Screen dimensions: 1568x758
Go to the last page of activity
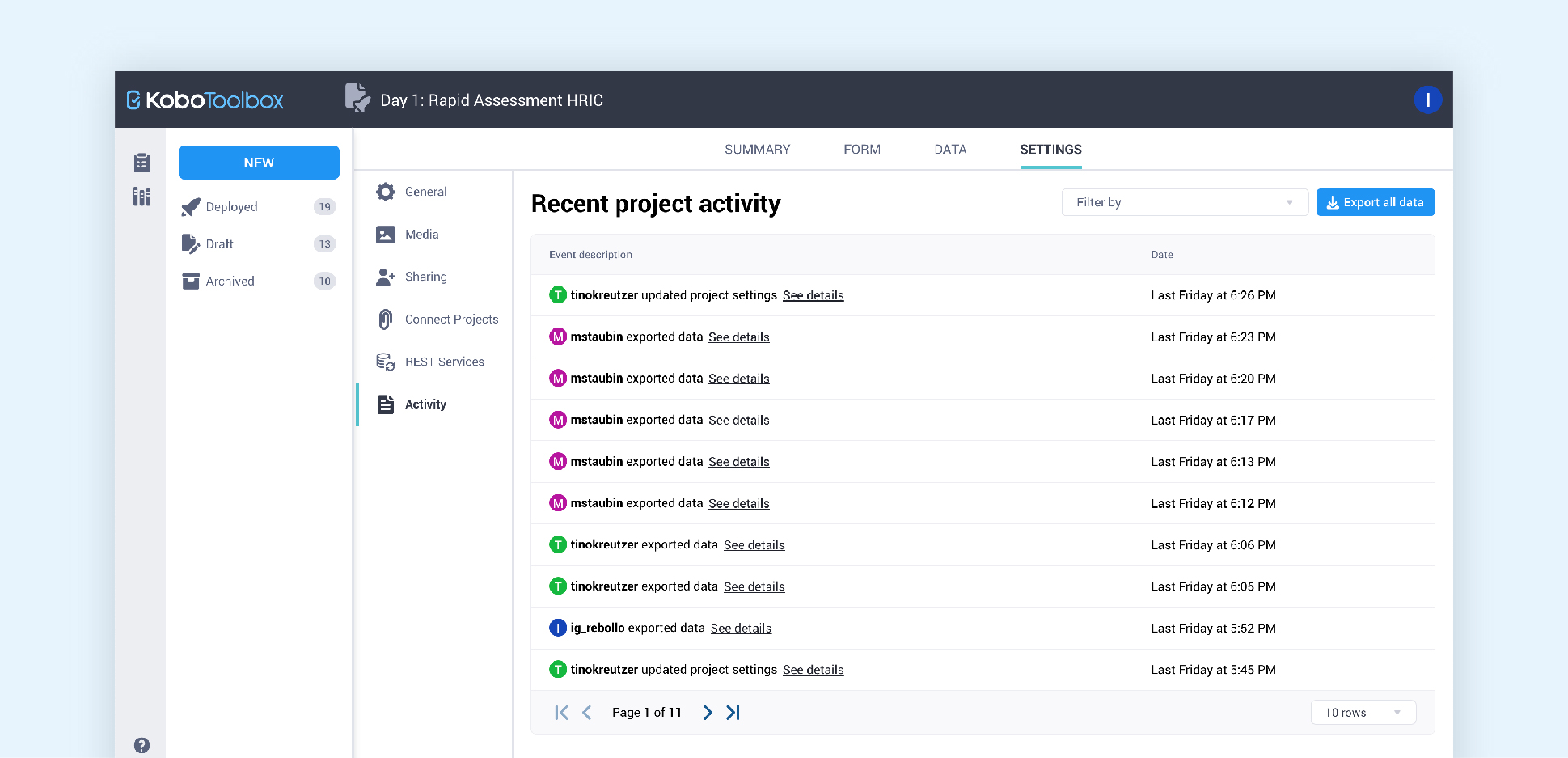[733, 713]
